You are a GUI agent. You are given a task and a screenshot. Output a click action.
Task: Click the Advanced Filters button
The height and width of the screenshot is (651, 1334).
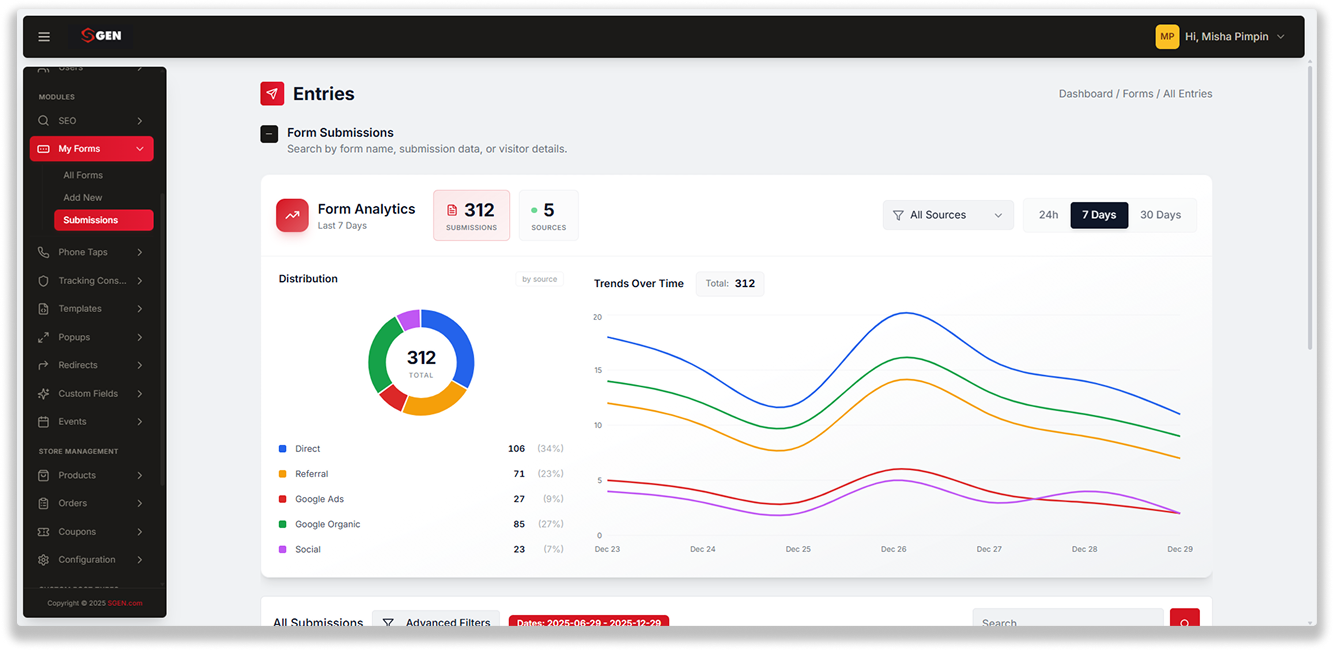tap(436, 622)
